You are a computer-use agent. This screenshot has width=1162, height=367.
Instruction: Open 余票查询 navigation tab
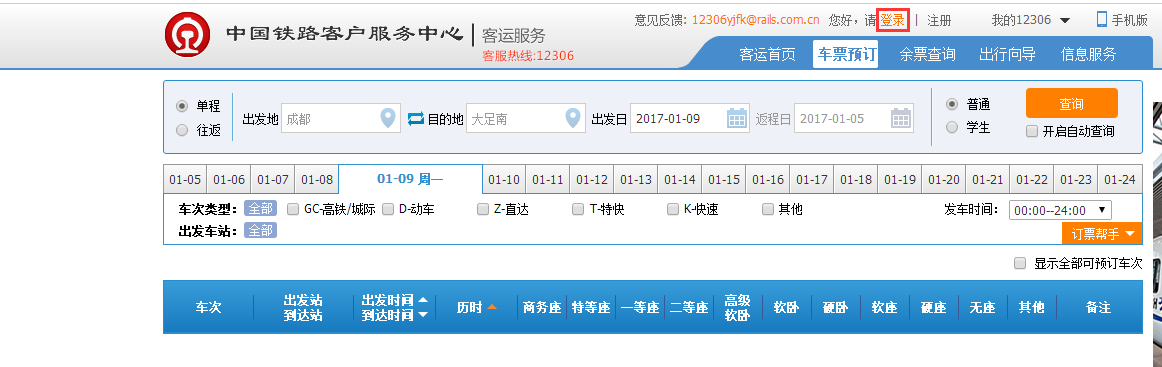[927, 54]
